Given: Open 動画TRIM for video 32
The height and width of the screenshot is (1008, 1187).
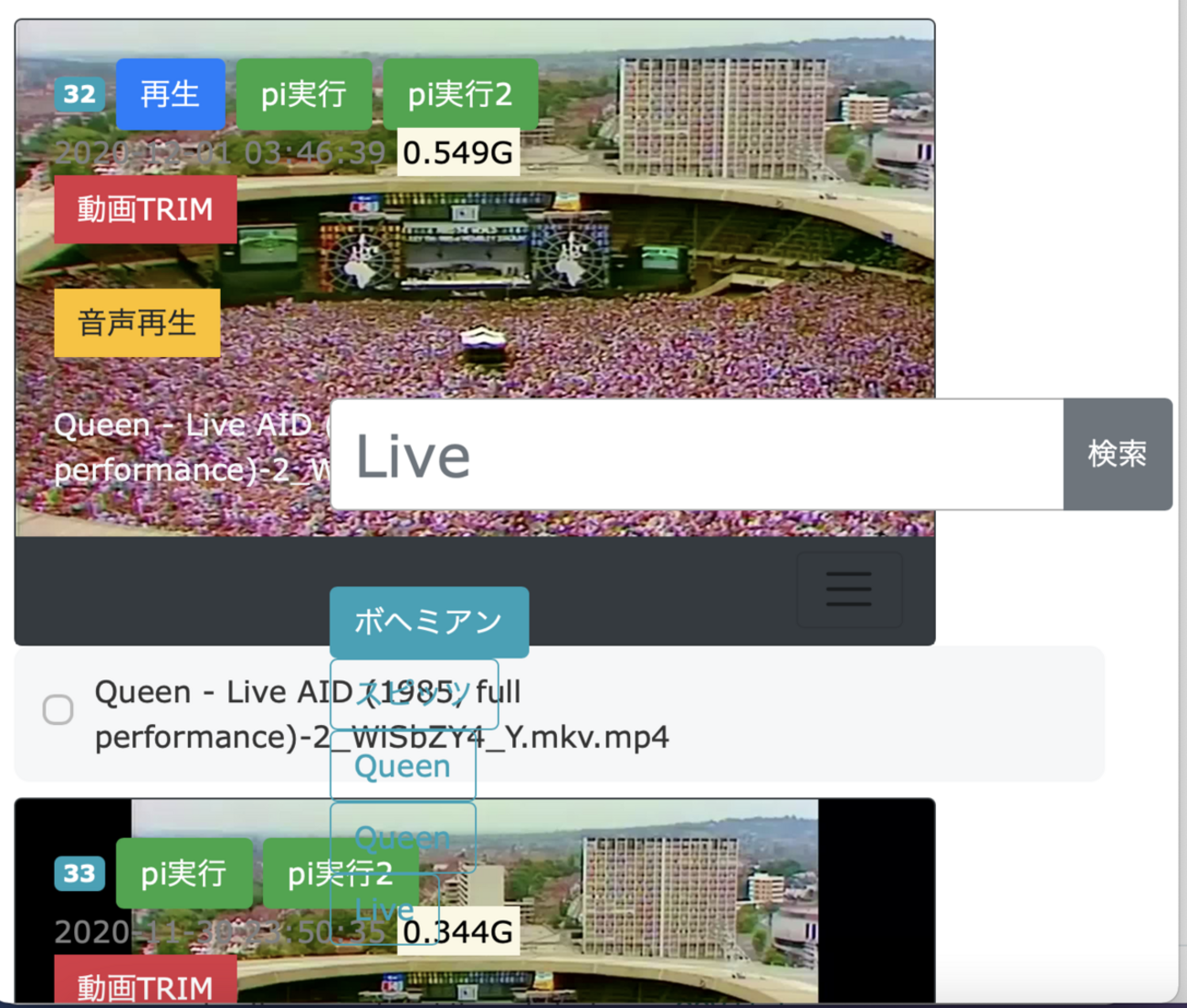Looking at the screenshot, I should tap(145, 210).
